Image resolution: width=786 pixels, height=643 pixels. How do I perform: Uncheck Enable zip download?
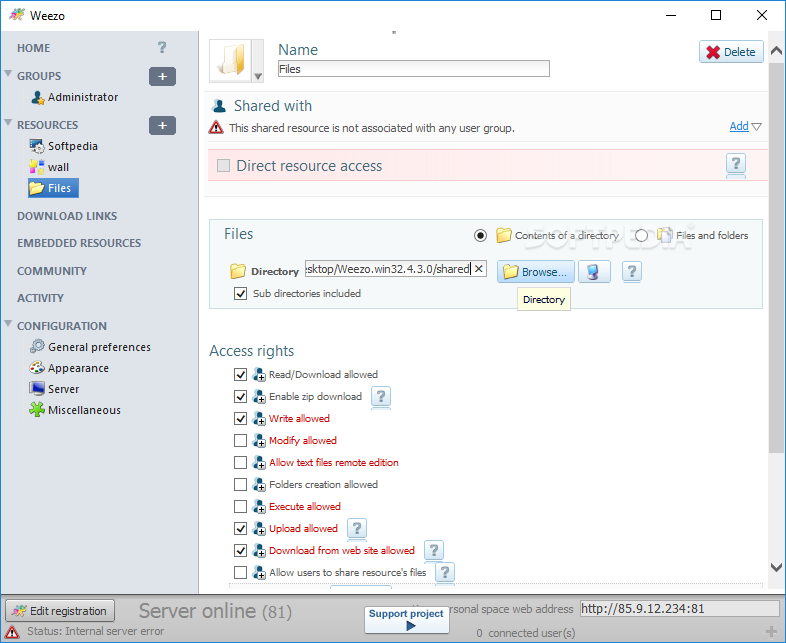pos(241,396)
